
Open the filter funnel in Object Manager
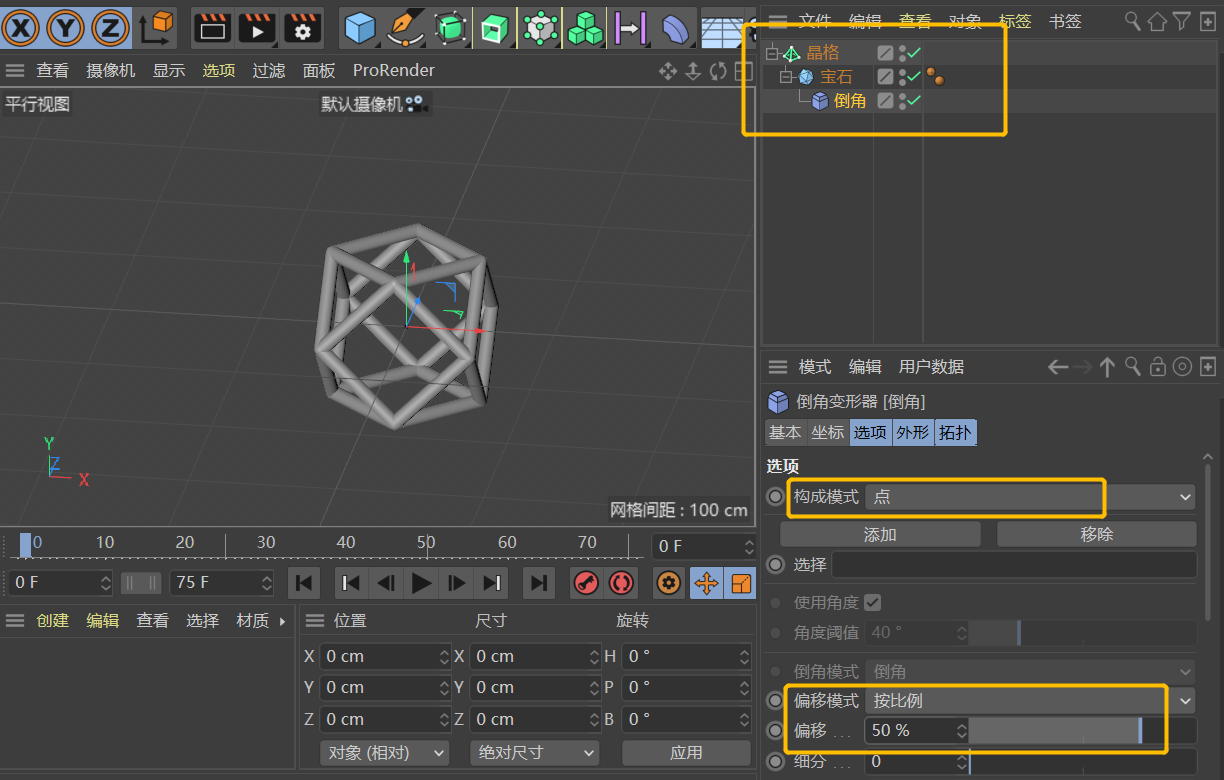tap(1182, 20)
